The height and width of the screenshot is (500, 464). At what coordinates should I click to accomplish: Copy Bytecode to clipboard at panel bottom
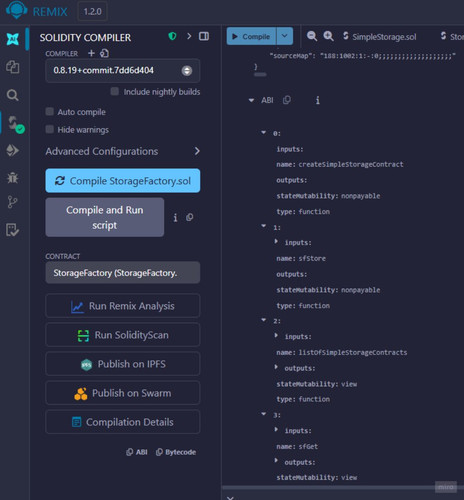176,452
